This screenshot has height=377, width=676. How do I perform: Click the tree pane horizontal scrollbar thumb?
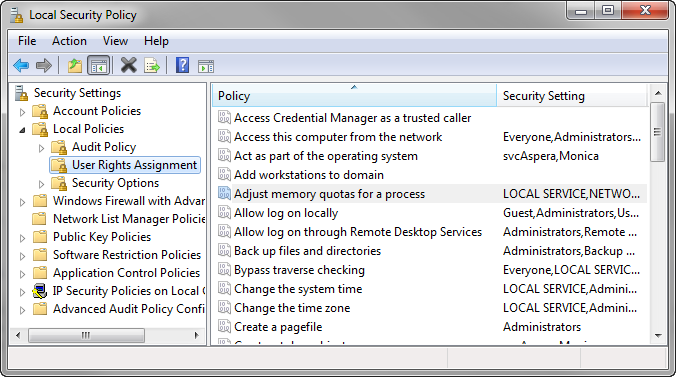86,335
